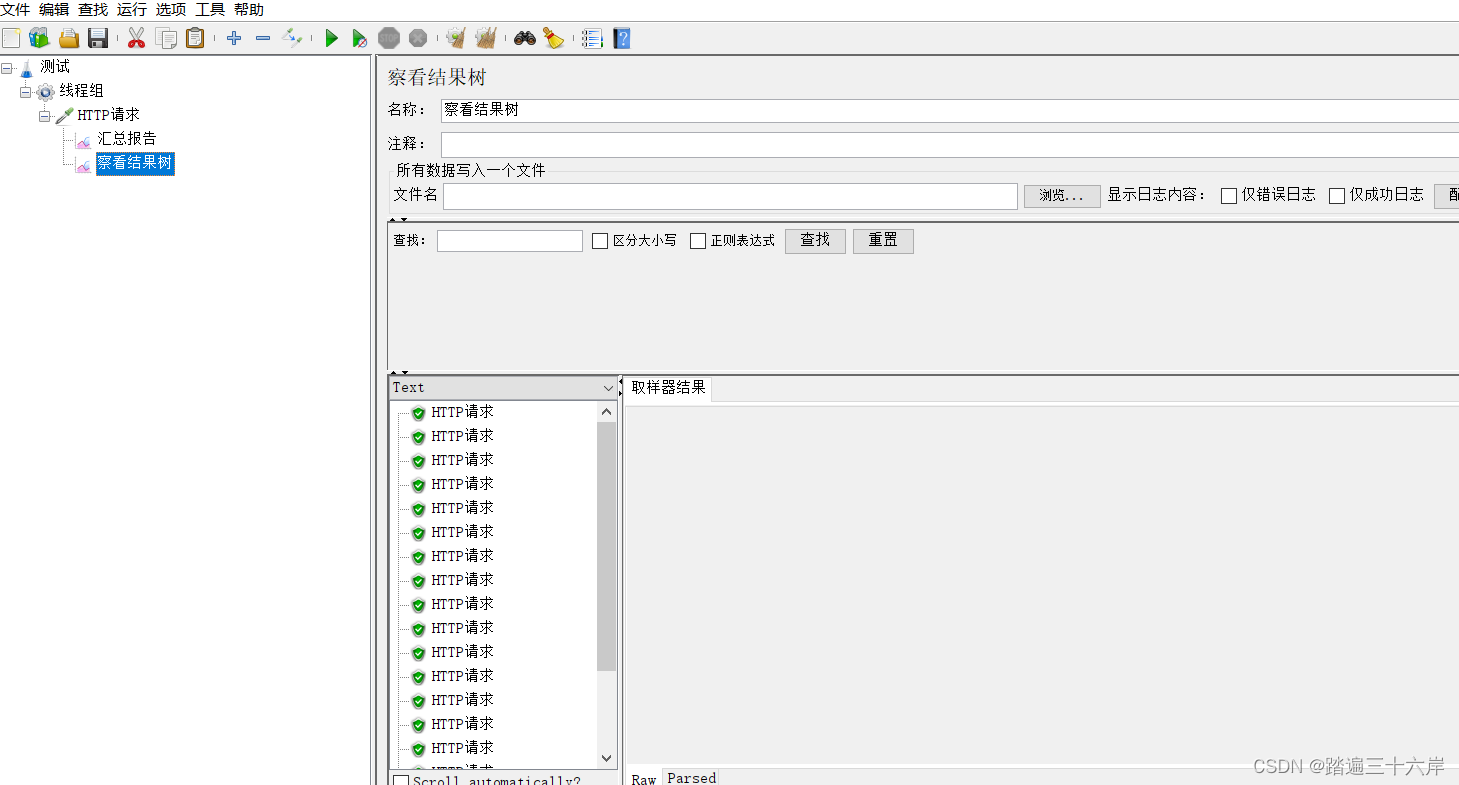The width and height of the screenshot is (1459, 785).
Task: Click the chart icon beside 汇总报告
Action: (84, 140)
